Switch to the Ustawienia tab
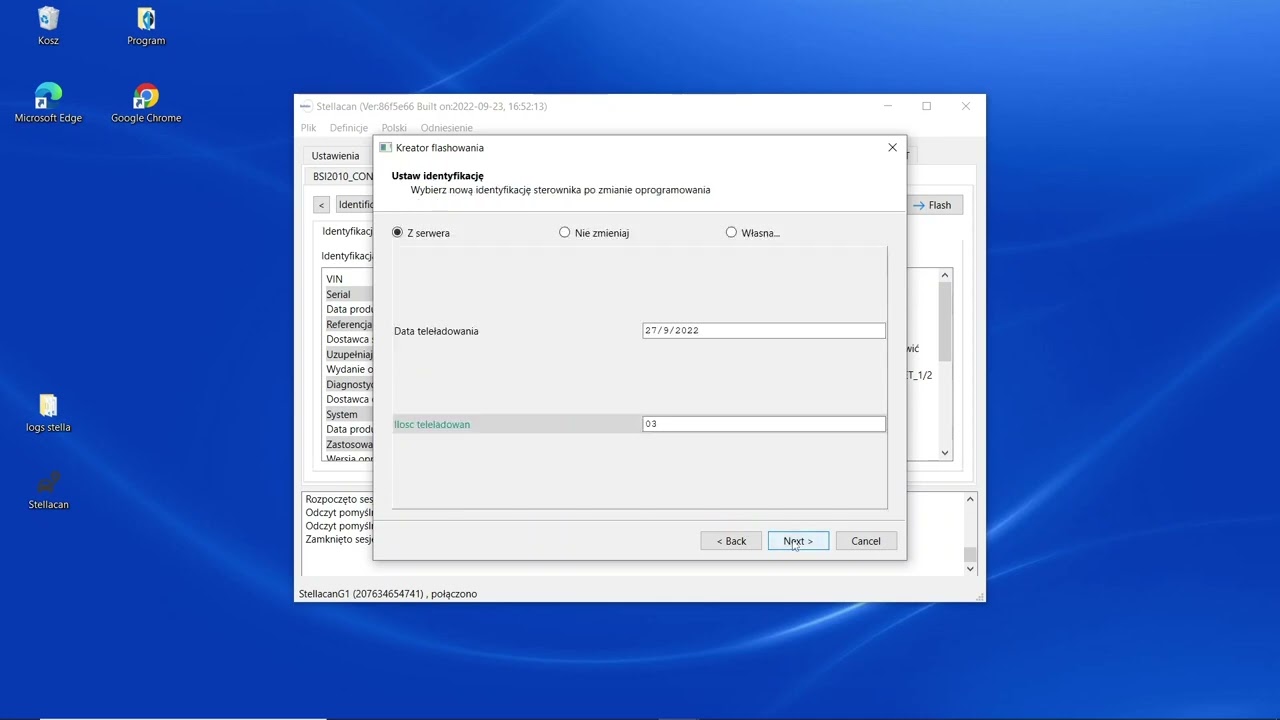The width and height of the screenshot is (1280, 720). pos(335,156)
